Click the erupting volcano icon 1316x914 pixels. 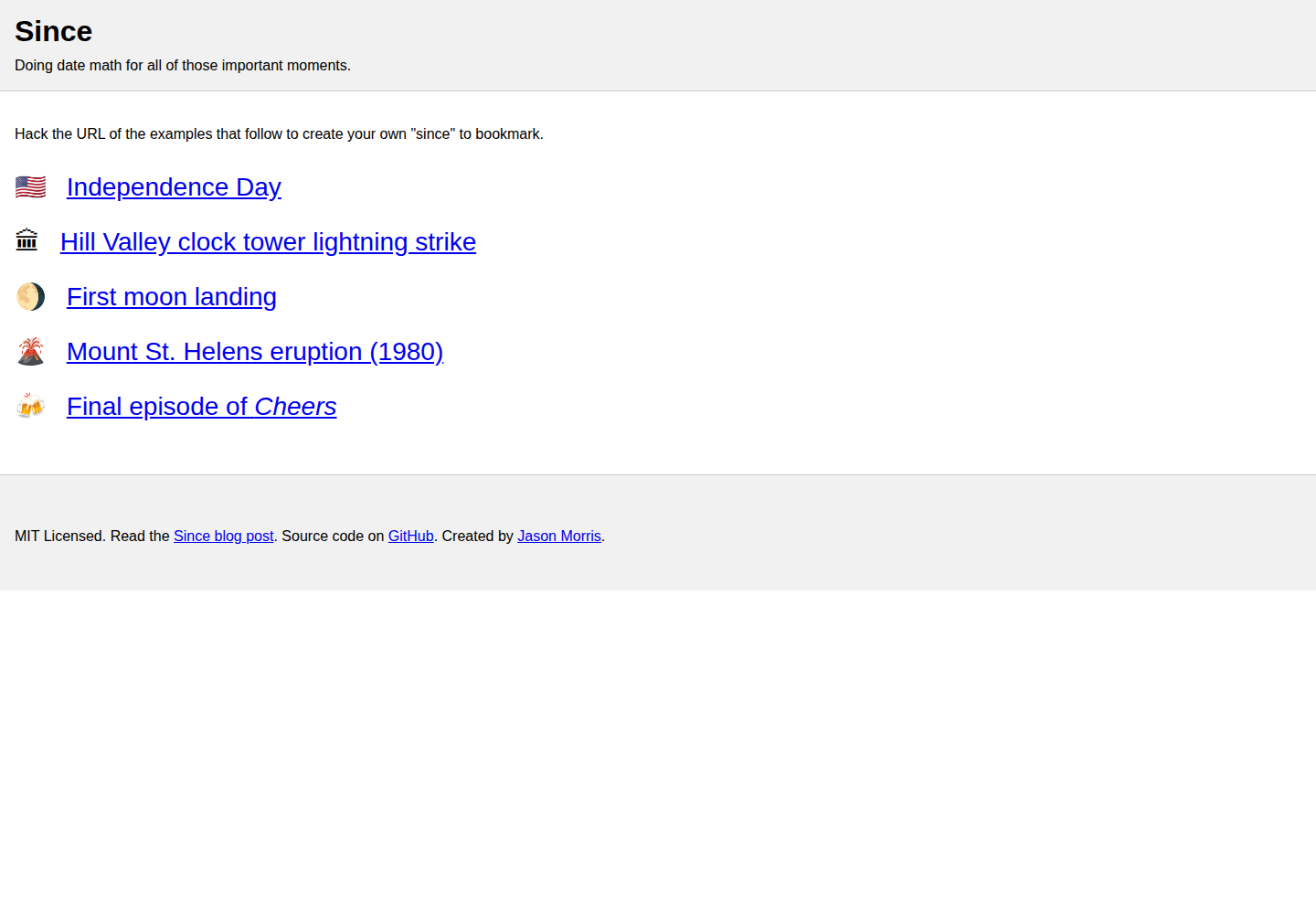point(30,352)
